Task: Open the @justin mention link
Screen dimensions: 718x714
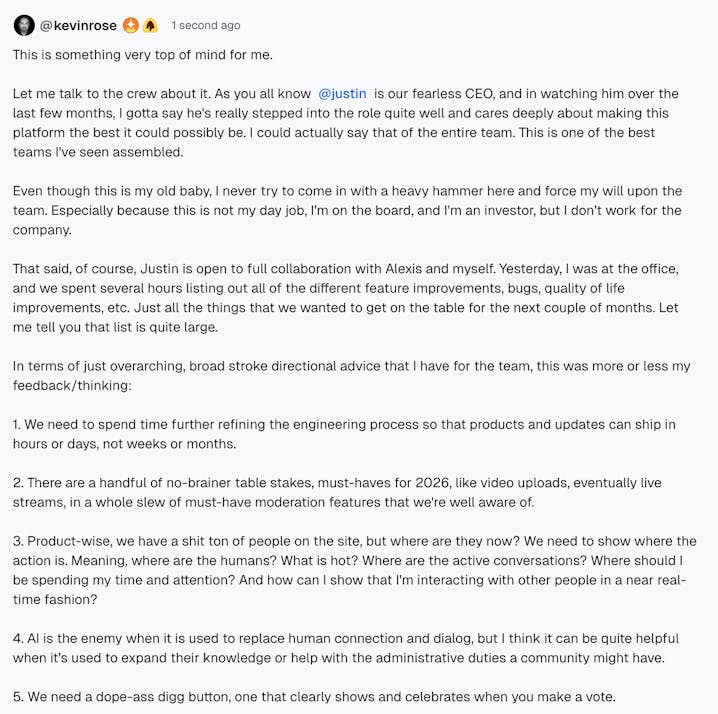Action: [x=340, y=93]
